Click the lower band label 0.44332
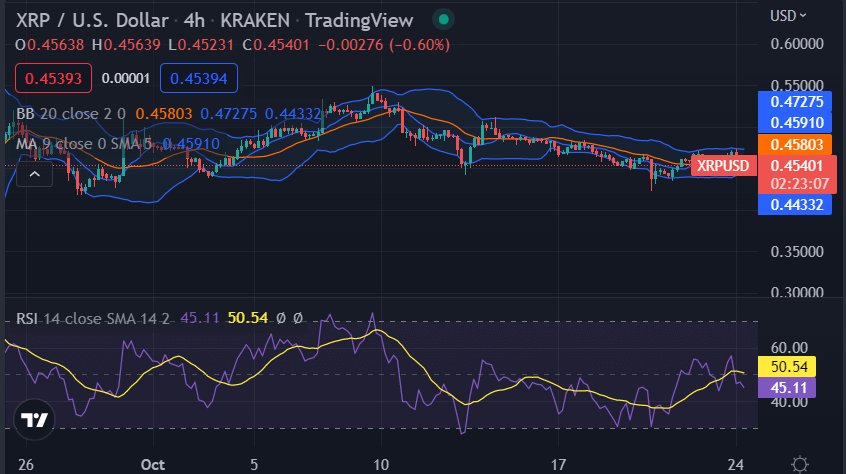The image size is (846, 474). click(797, 205)
